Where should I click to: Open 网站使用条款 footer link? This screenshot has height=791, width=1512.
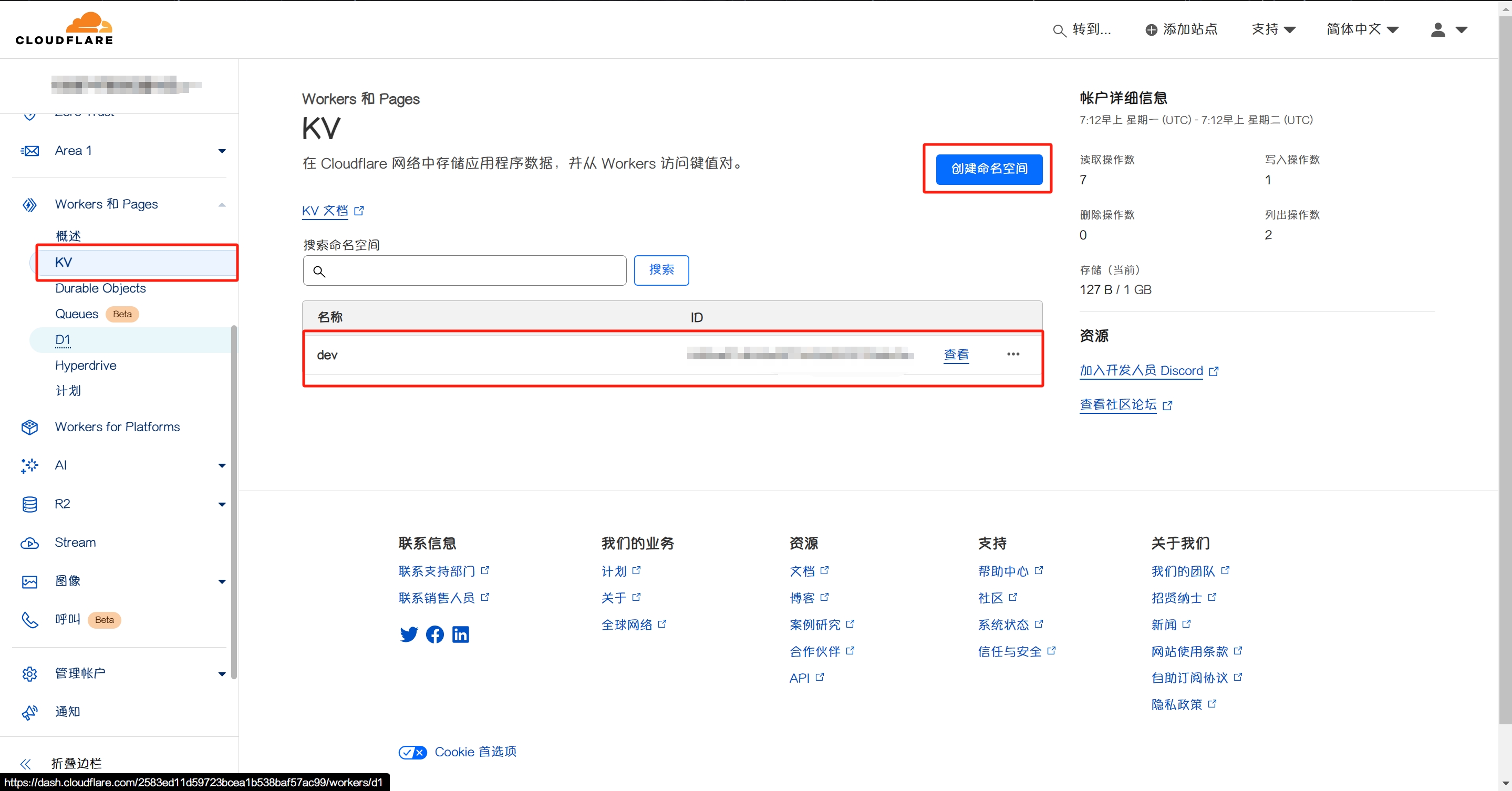click(x=1190, y=651)
